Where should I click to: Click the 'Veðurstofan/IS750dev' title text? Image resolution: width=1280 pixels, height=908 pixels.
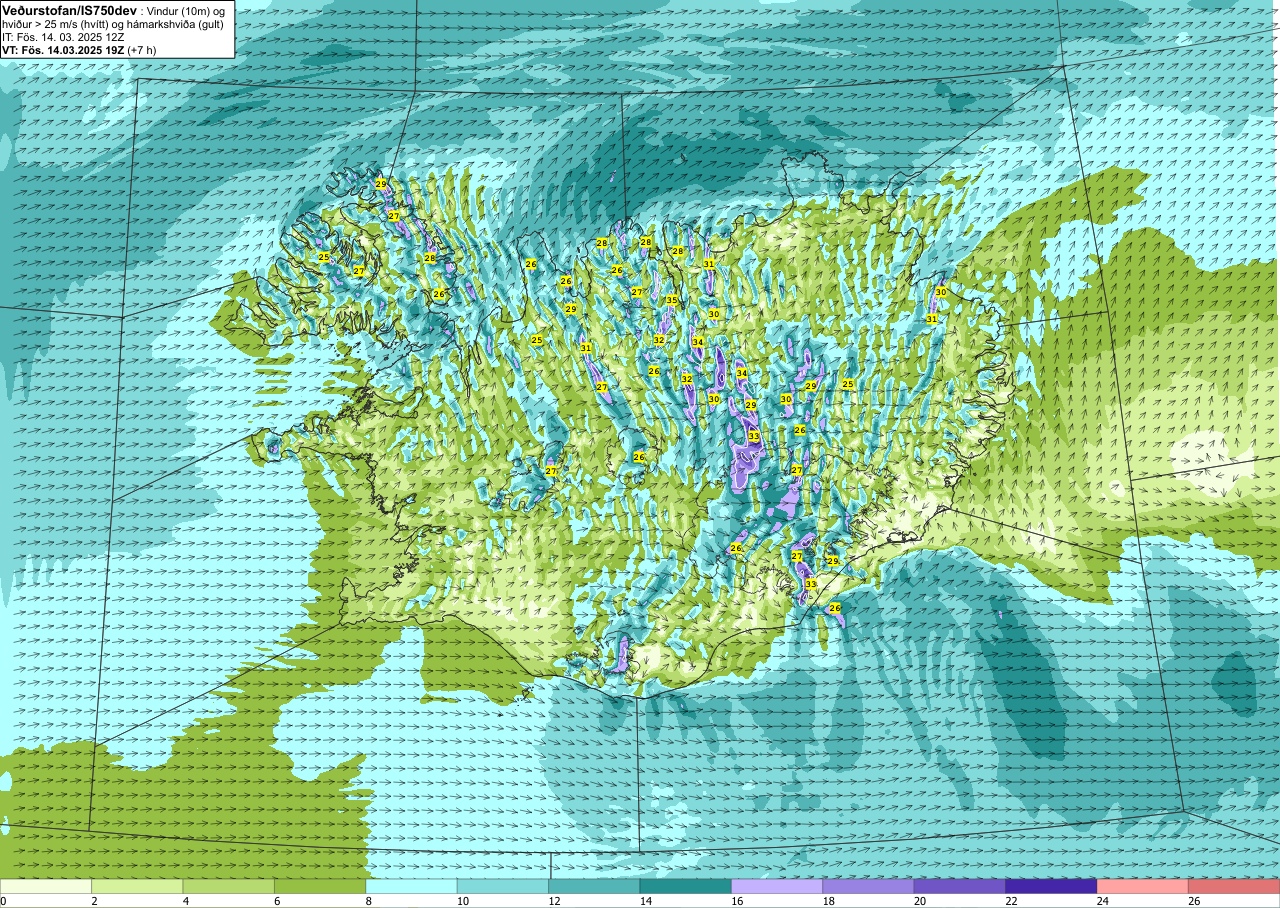point(69,10)
